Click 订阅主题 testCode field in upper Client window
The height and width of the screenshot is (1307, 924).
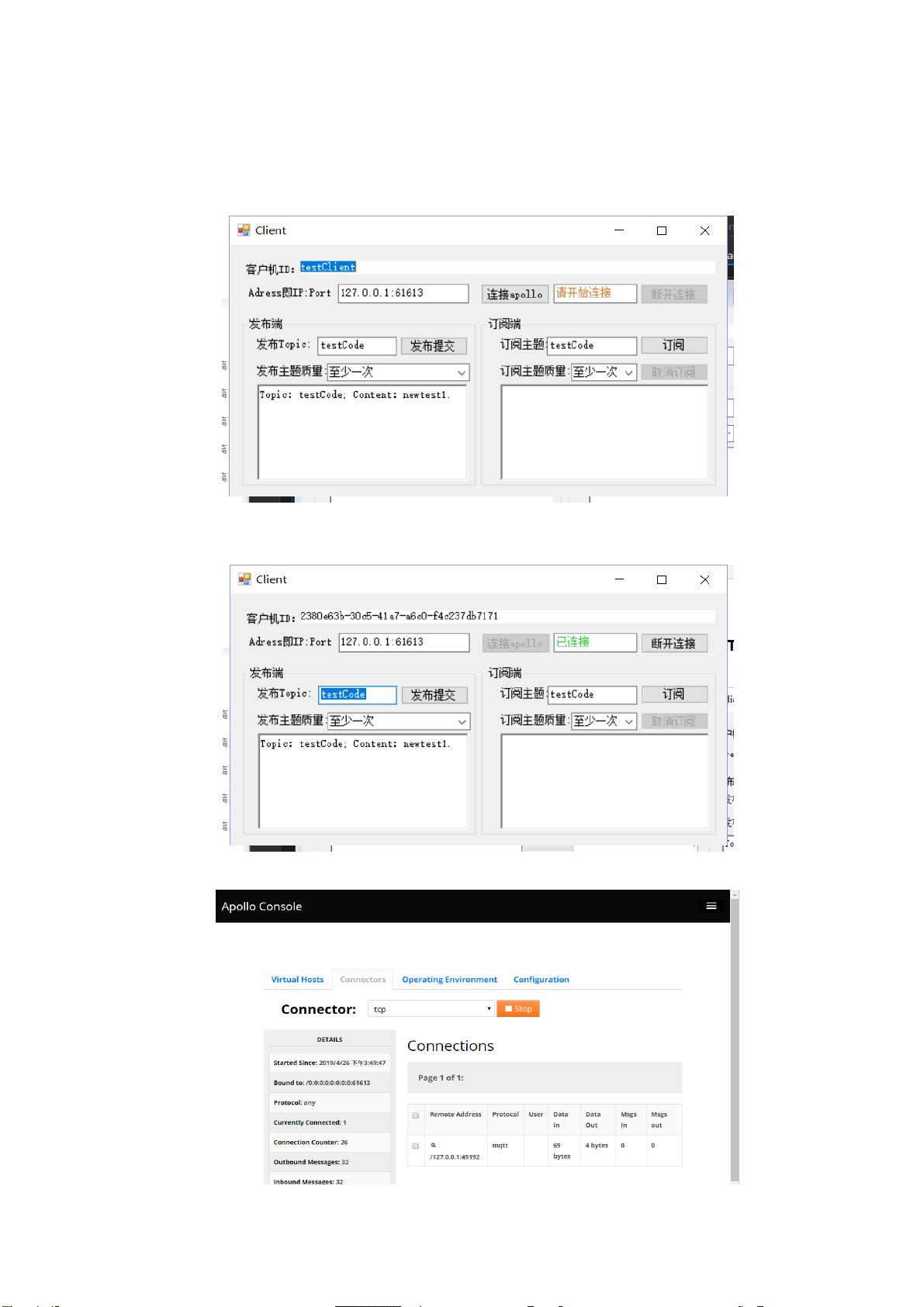[592, 346]
